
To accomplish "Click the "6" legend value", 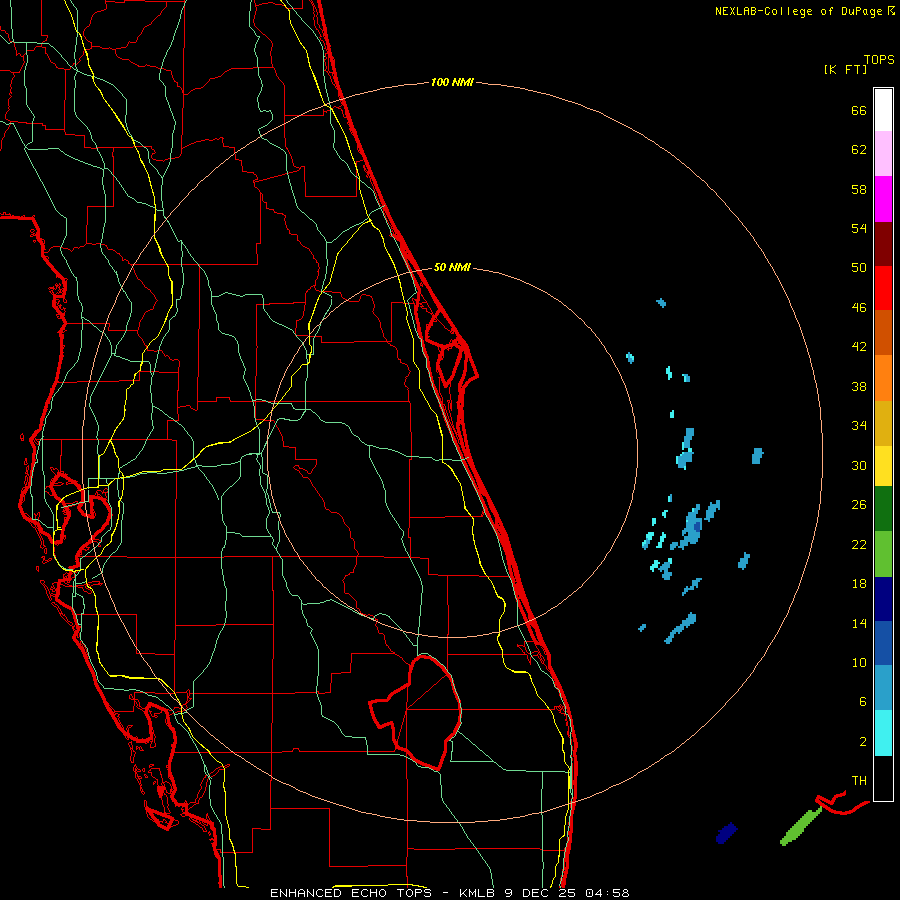I will 863,702.
